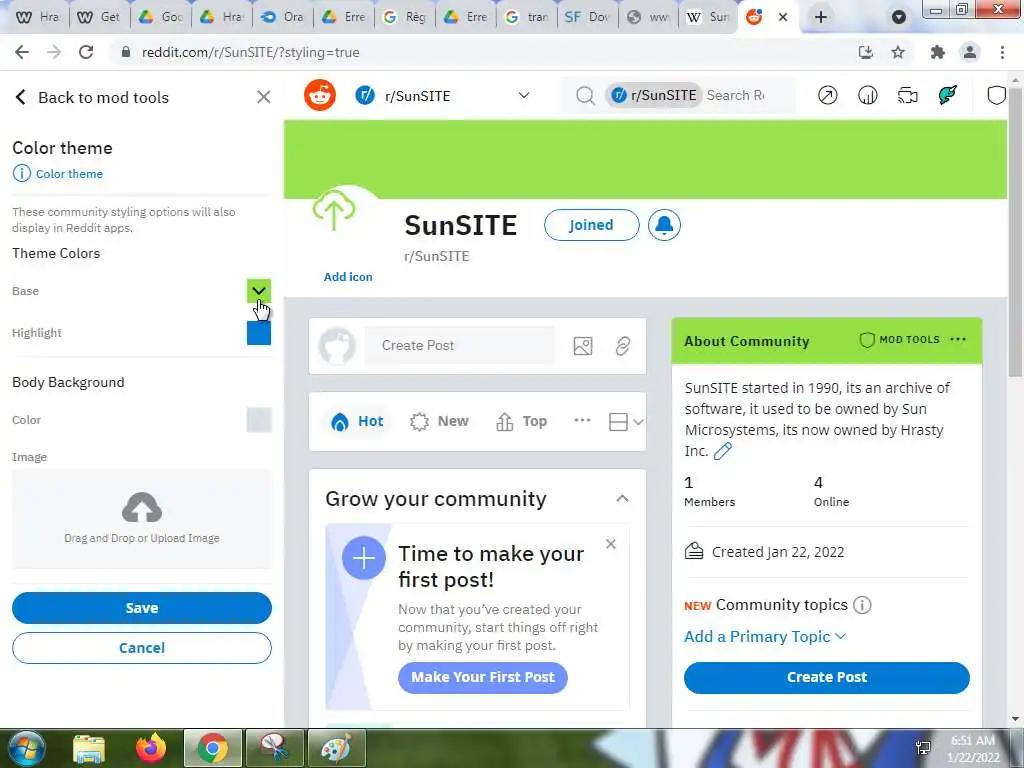Open more sort options ellipsis

[582, 421]
